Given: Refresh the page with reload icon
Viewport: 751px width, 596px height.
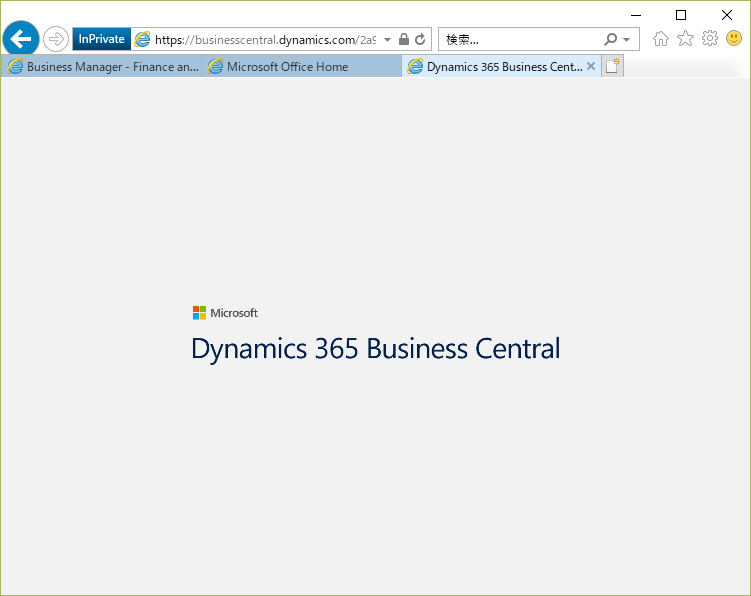Looking at the screenshot, I should [x=420, y=39].
